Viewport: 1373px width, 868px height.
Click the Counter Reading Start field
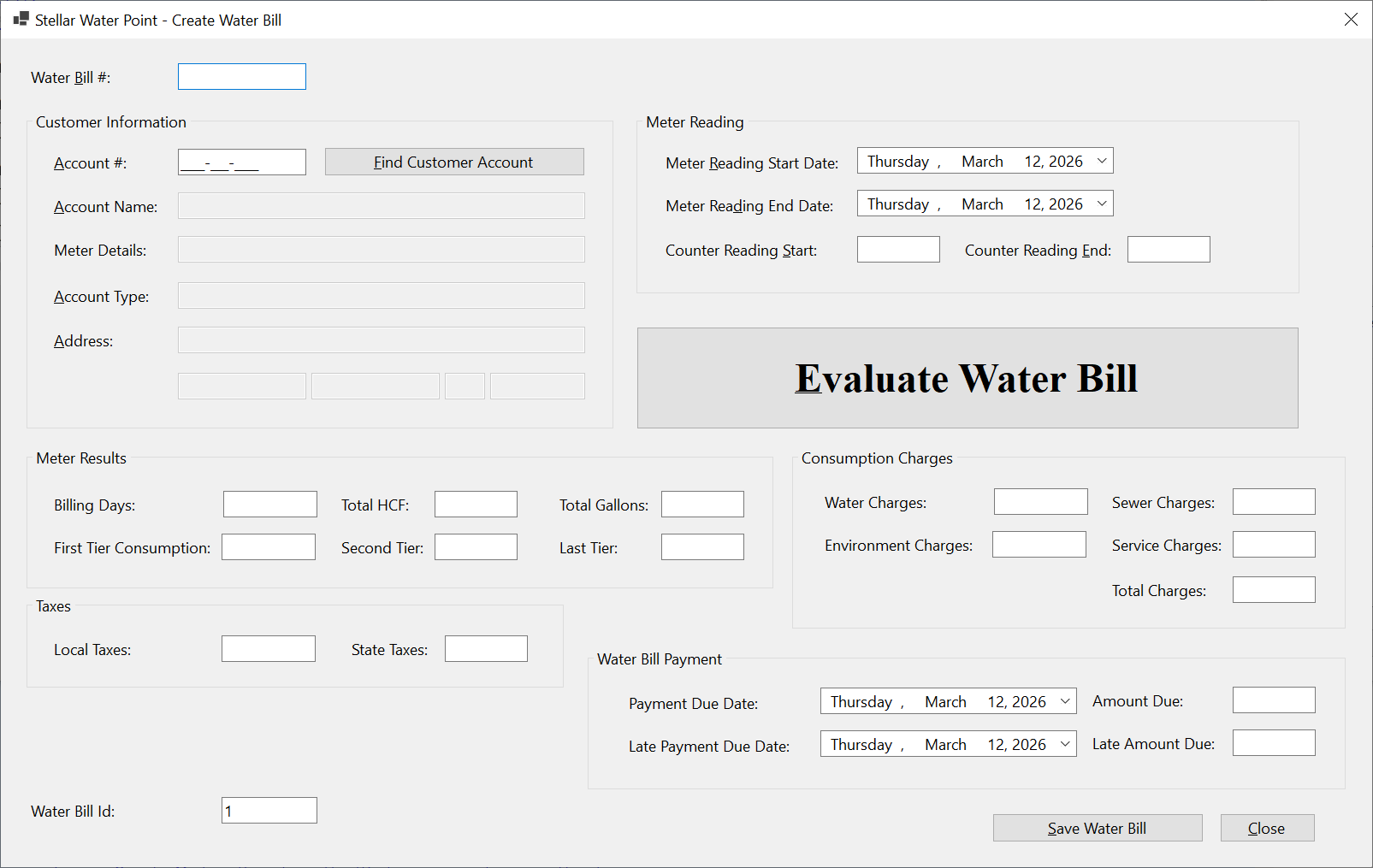click(898, 250)
